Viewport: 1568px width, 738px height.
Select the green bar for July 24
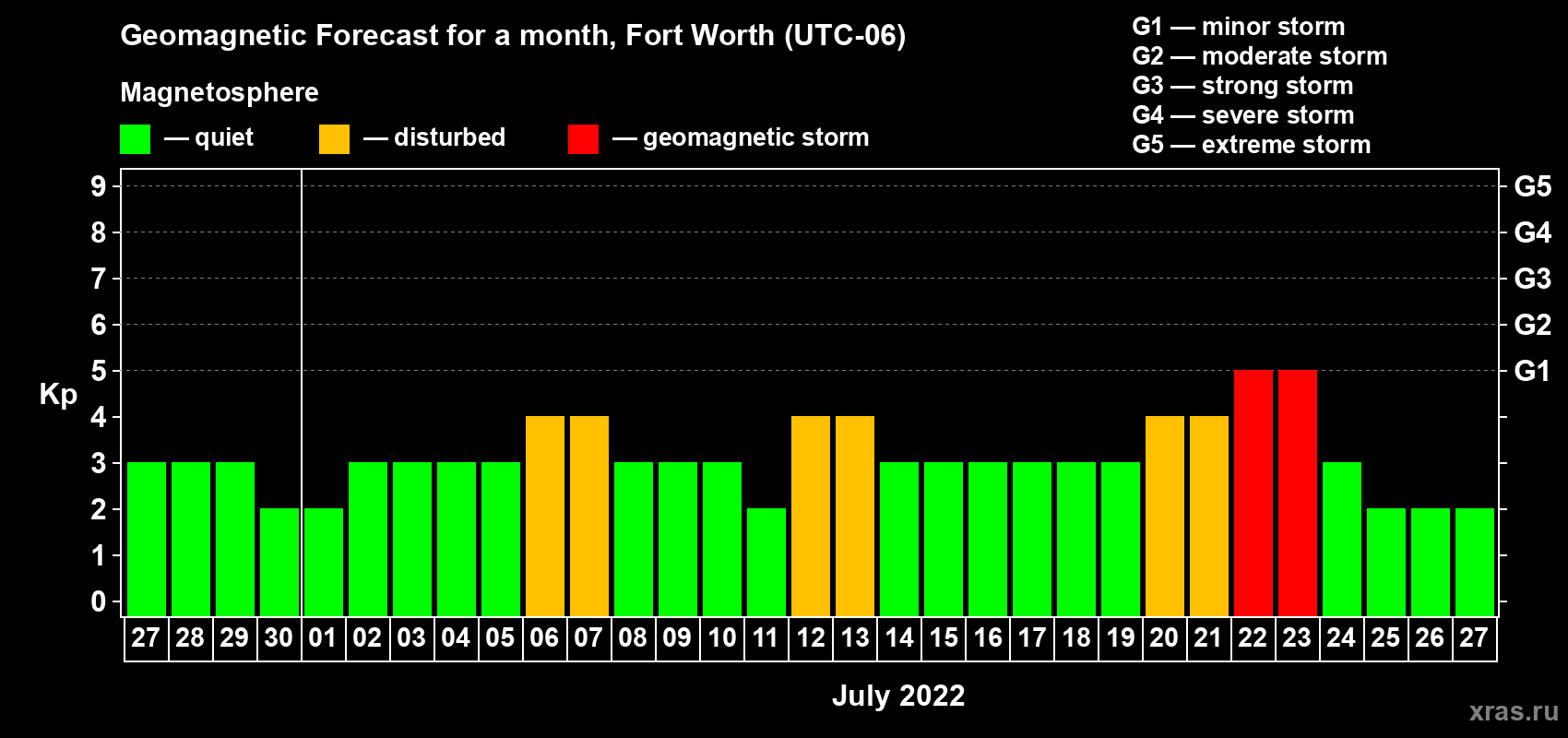(x=1341, y=540)
